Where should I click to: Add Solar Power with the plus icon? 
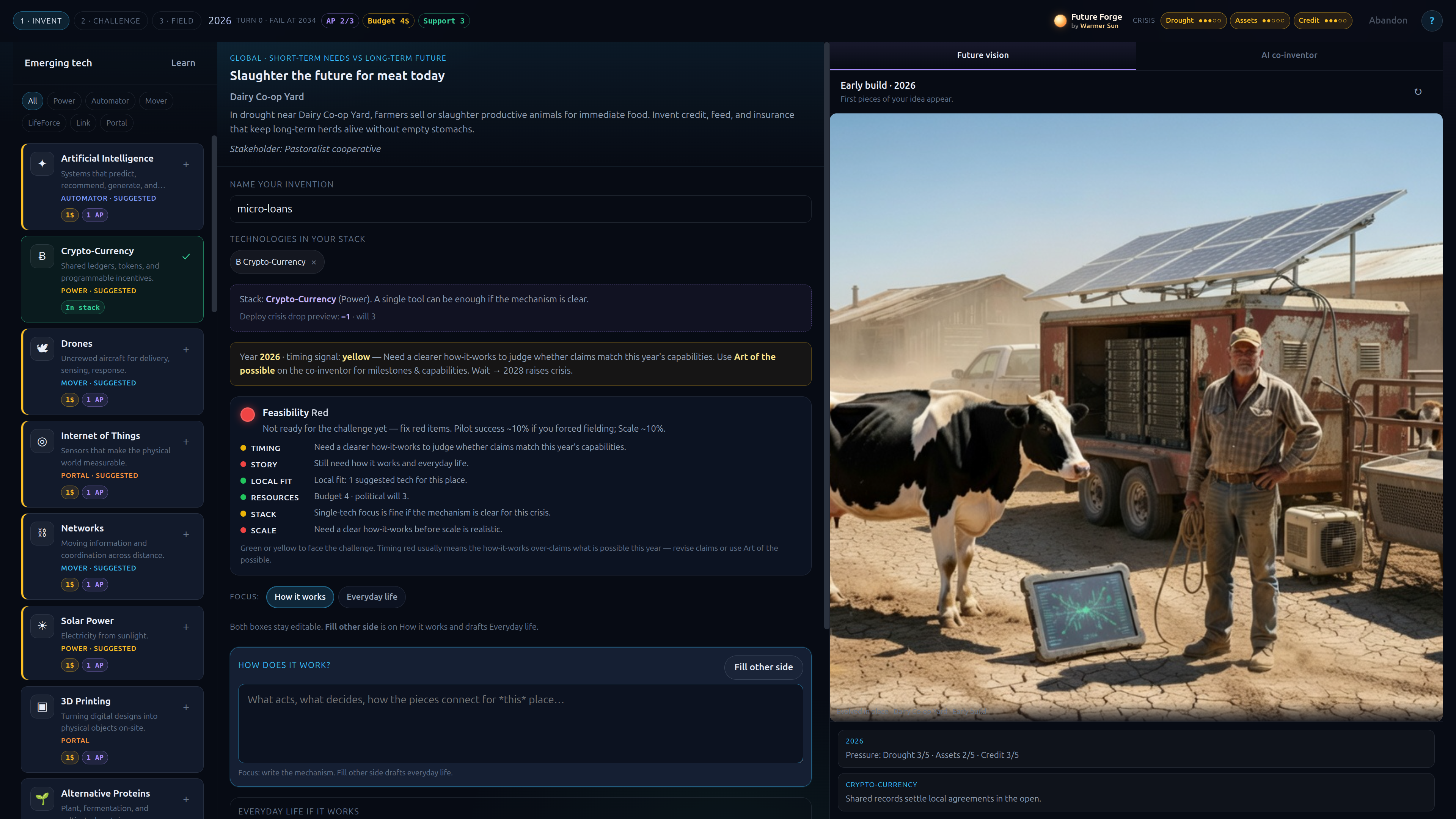(186, 627)
